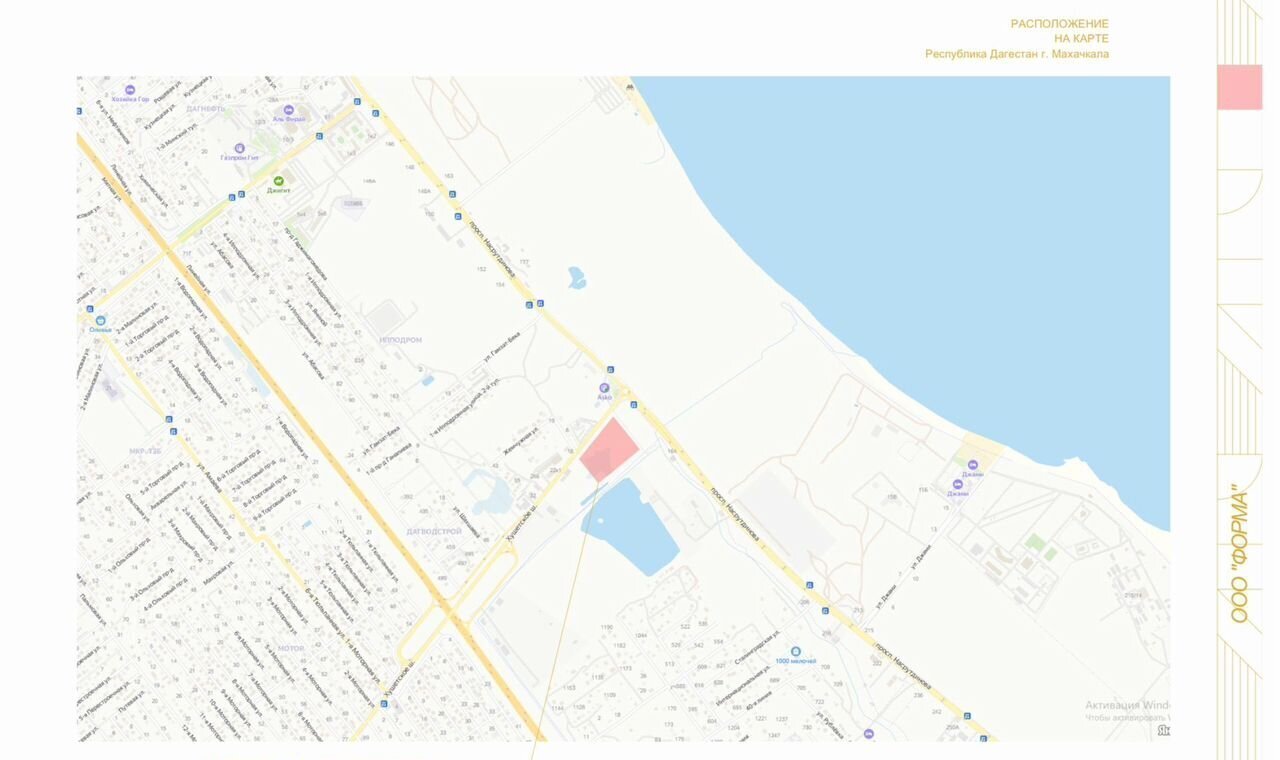The height and width of the screenshot is (760, 1280).
Task: Click house number 777 on the map
Action: pyautogui.click(x=524, y=262)
